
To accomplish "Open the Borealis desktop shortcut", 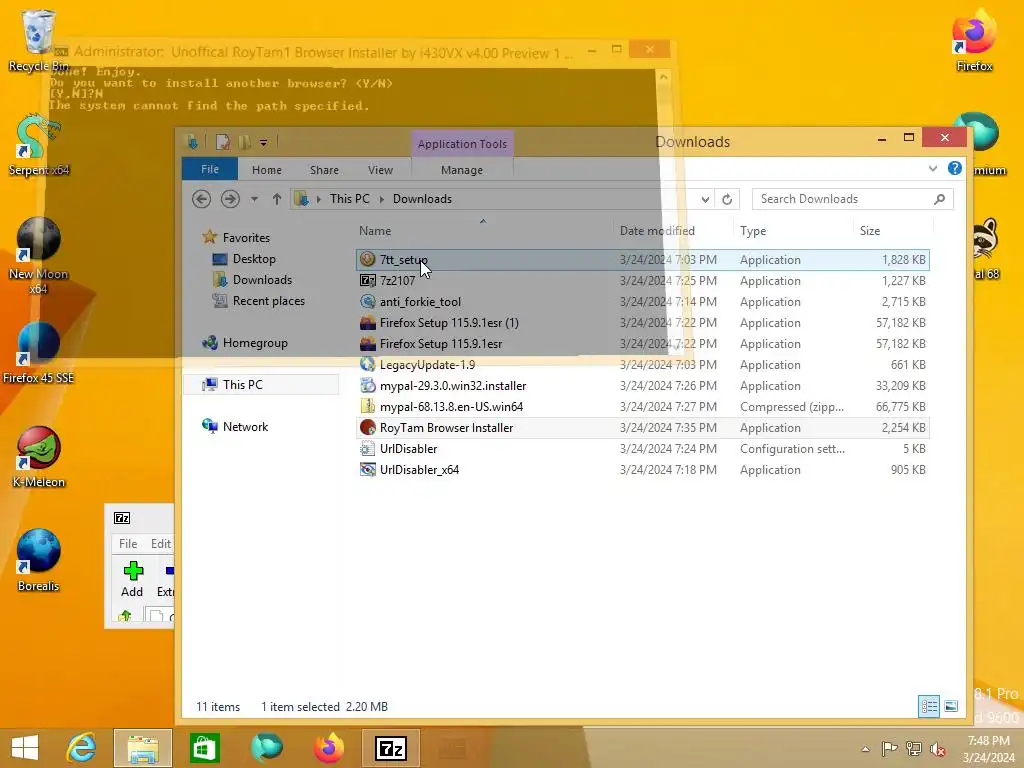I will (38, 560).
